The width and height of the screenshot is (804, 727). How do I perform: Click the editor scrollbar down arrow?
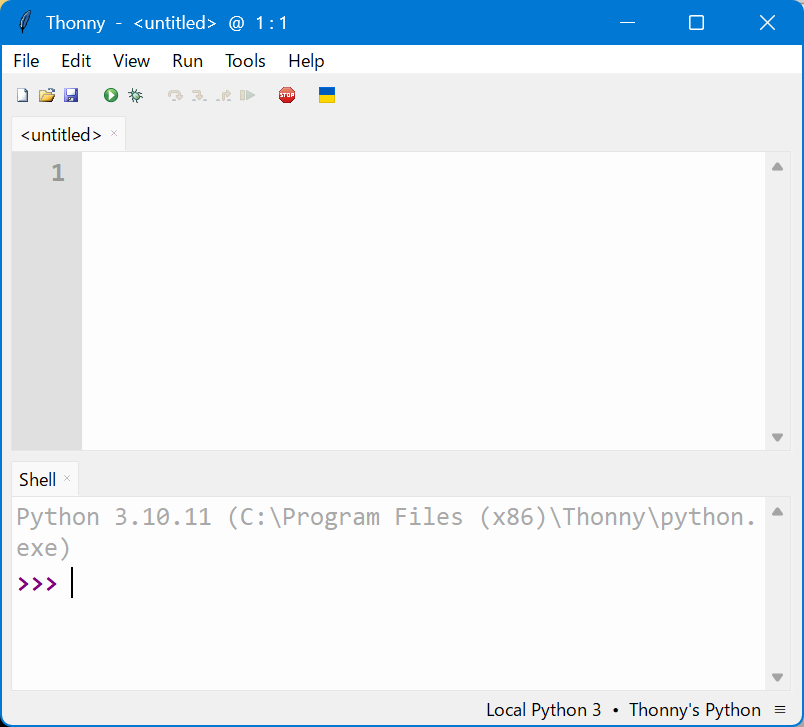click(x=777, y=437)
